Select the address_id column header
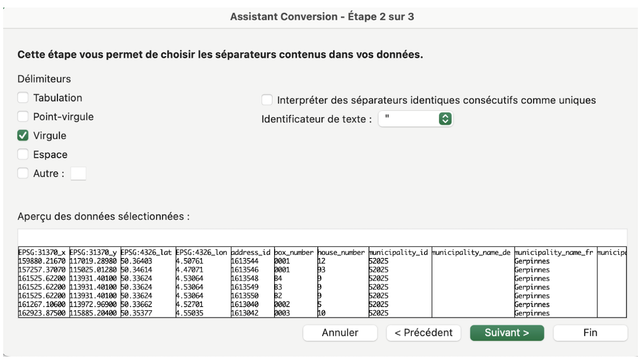This screenshot has width=640, height=361. pos(251,252)
